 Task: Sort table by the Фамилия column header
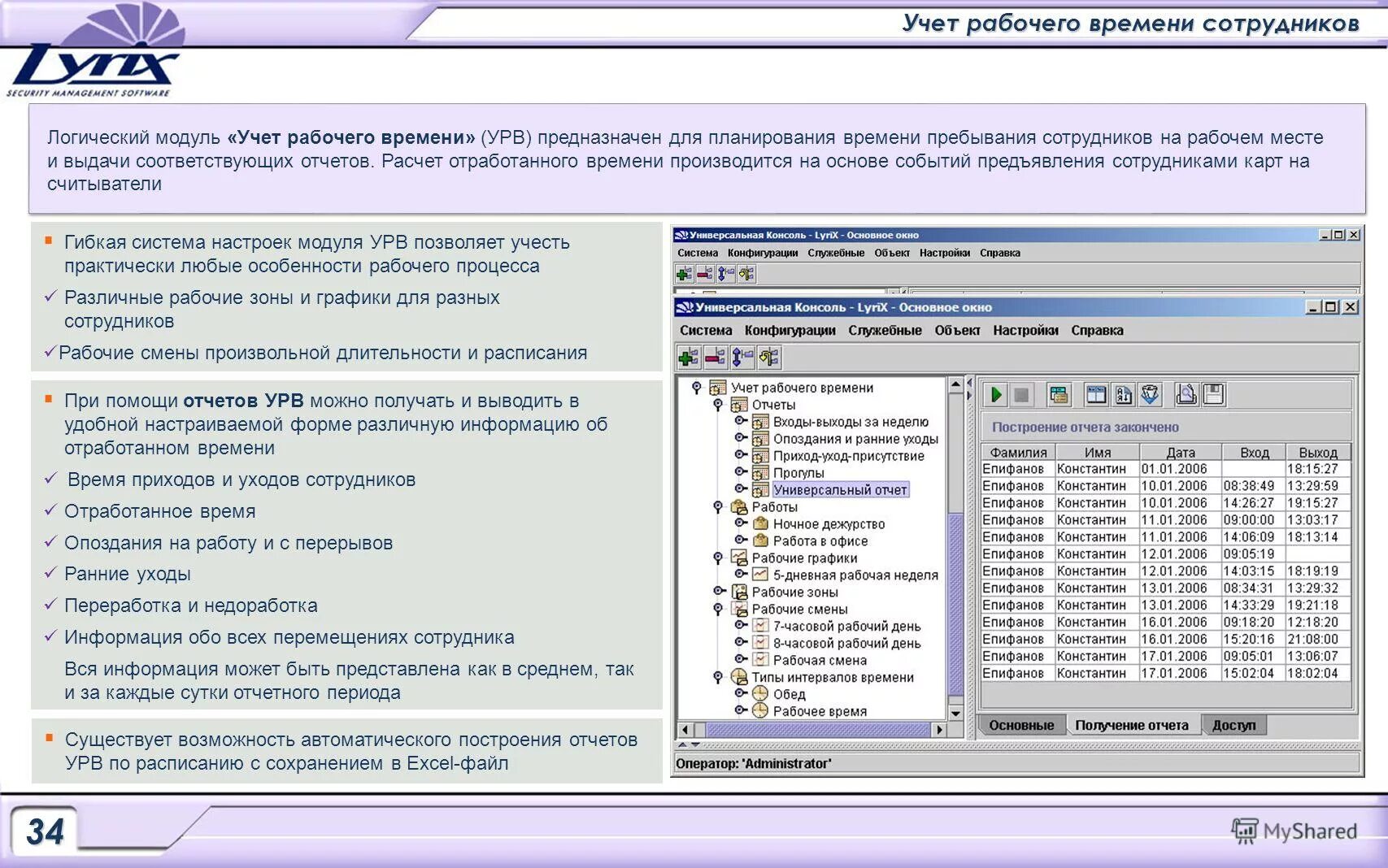tap(1018, 452)
